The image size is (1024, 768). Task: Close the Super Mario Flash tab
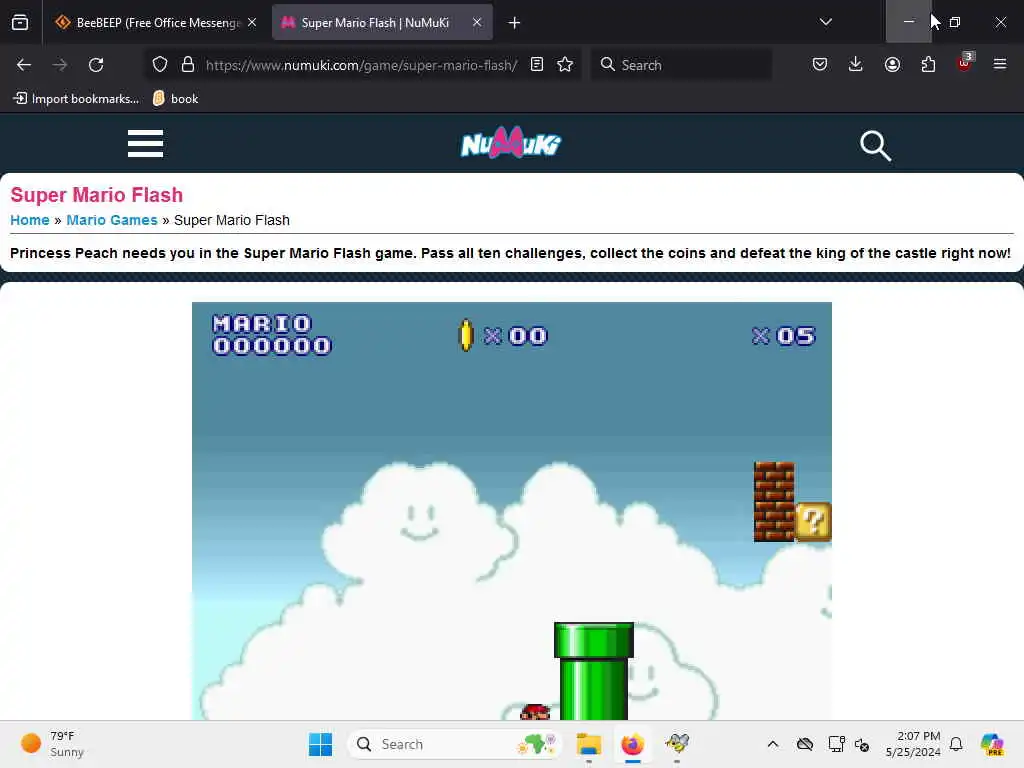pyautogui.click(x=477, y=22)
